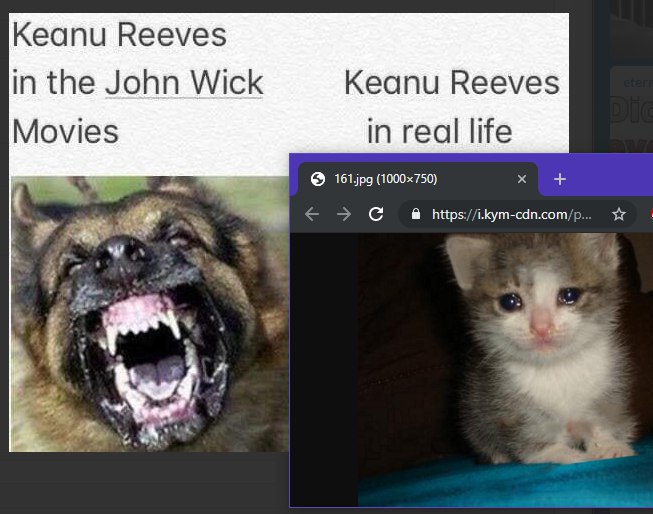Select the 161.jpg (1000×750) tab

(x=418, y=179)
